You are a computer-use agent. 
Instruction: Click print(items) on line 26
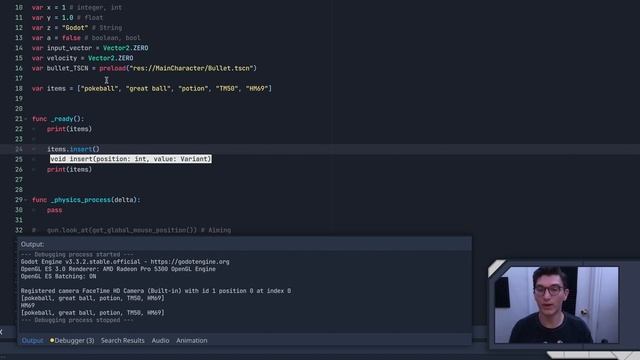click(69, 169)
